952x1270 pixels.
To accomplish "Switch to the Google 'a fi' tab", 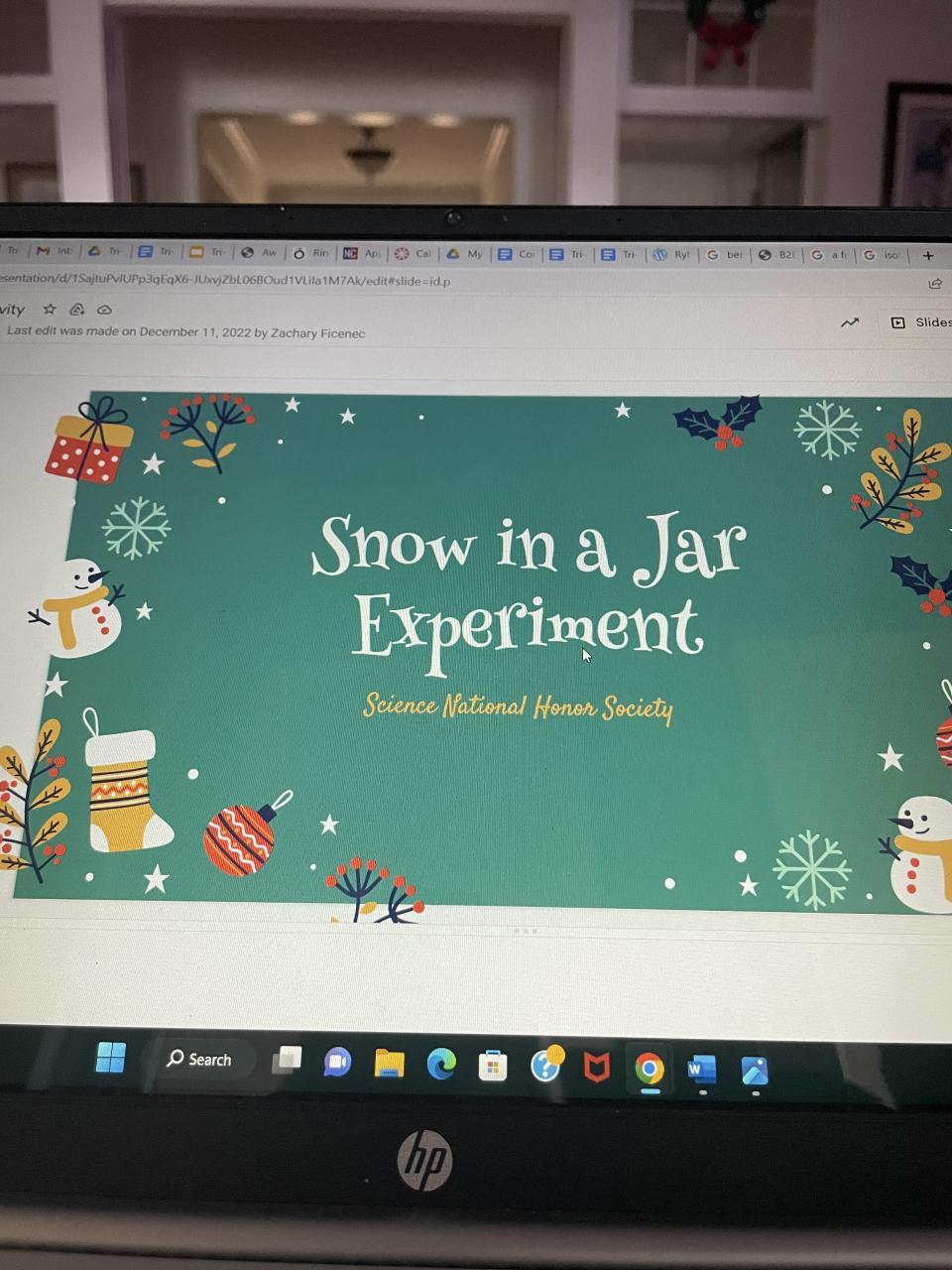I will pyautogui.click(x=830, y=255).
